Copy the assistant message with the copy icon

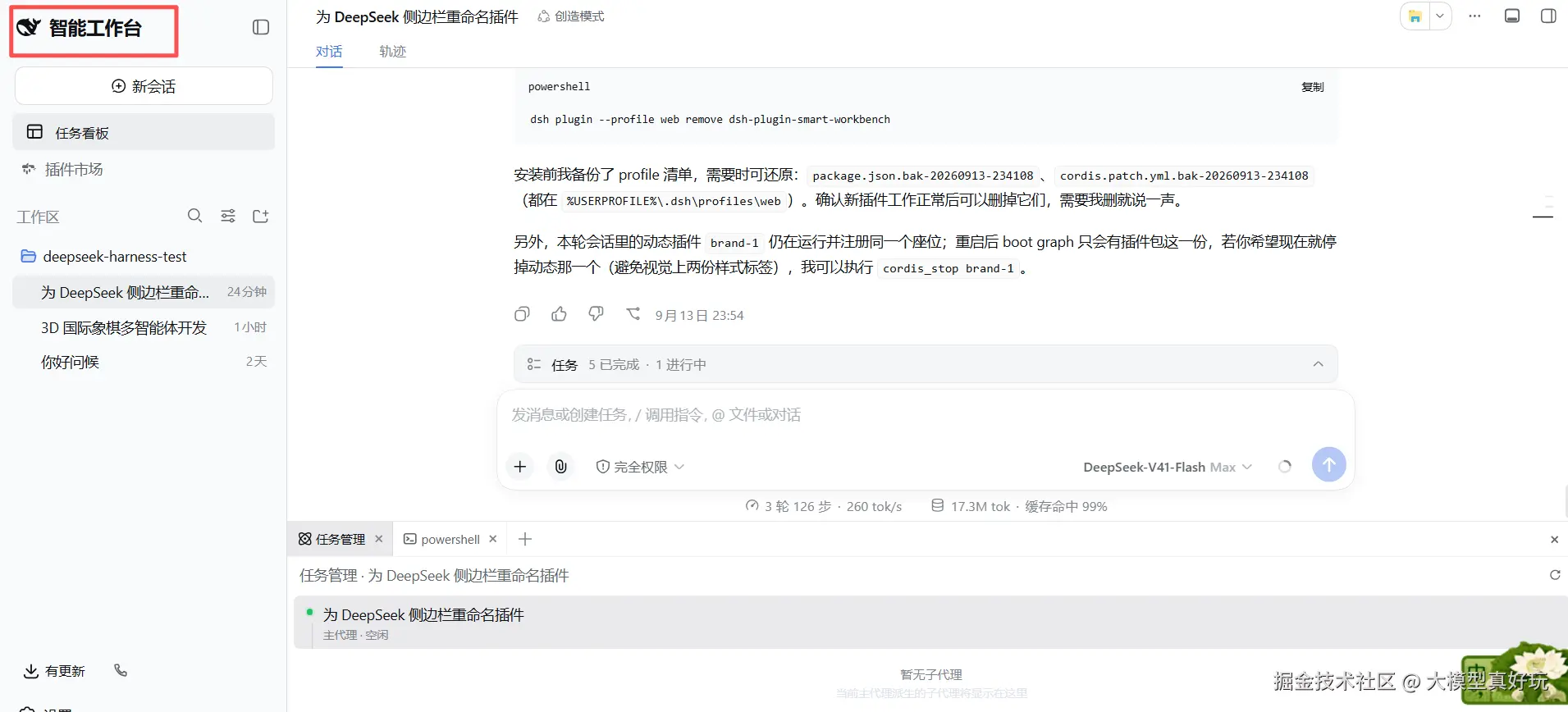click(522, 314)
